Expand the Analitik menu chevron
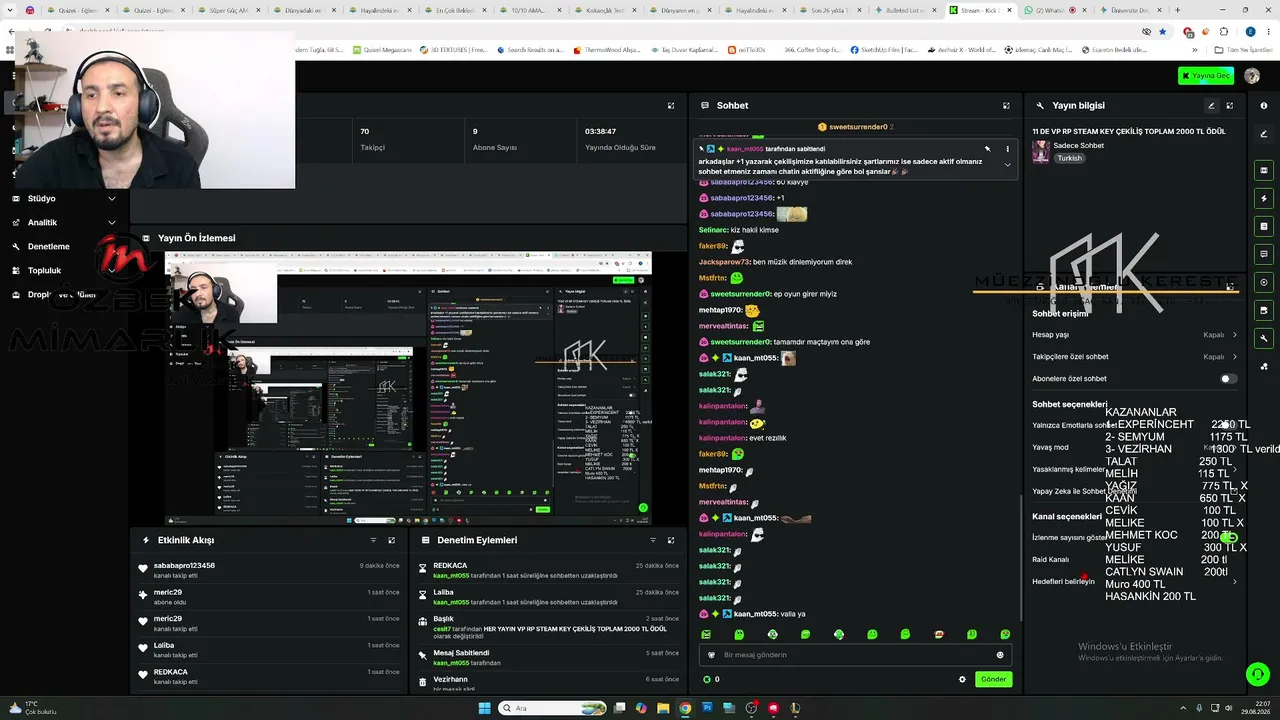This screenshot has width=1280, height=720. tap(111, 222)
